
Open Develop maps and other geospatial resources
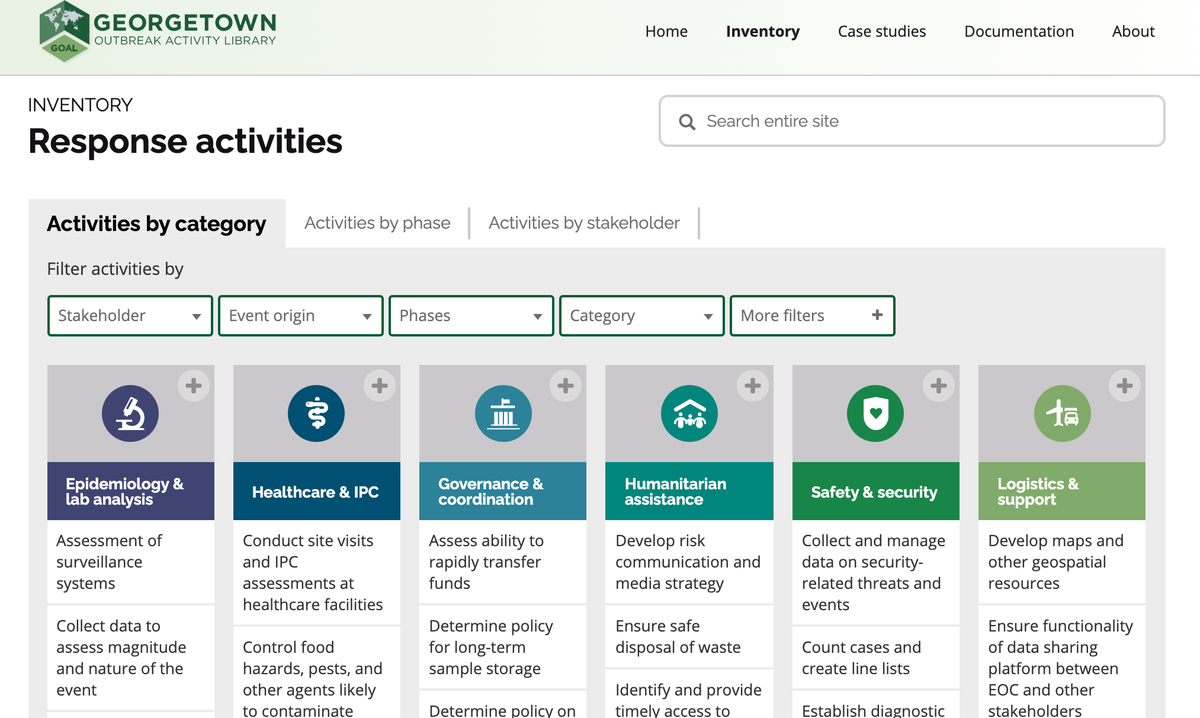point(1062,562)
